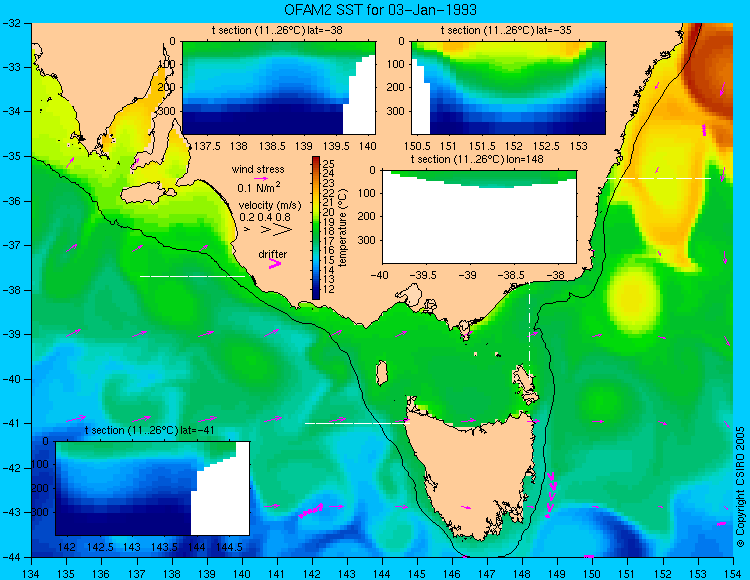
Task: Select the "velocity (m/s)" legend label
Action: [270, 206]
